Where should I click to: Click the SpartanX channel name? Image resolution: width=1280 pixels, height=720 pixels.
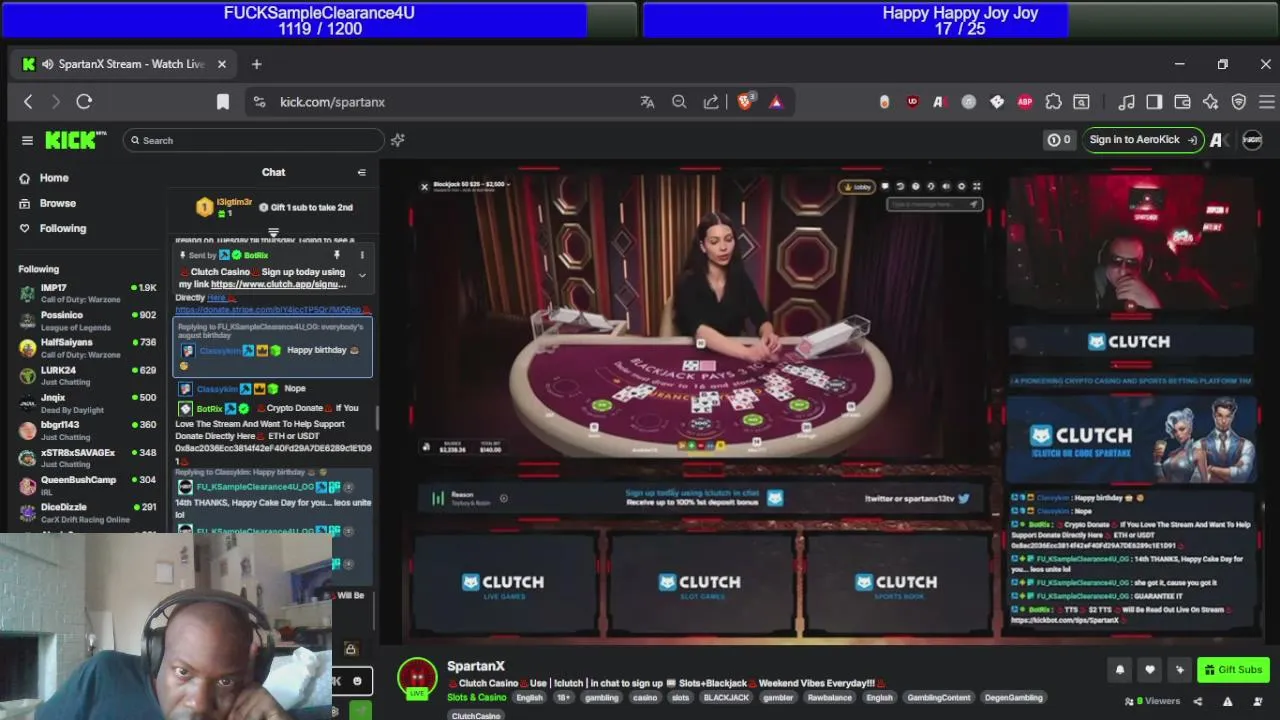point(476,666)
